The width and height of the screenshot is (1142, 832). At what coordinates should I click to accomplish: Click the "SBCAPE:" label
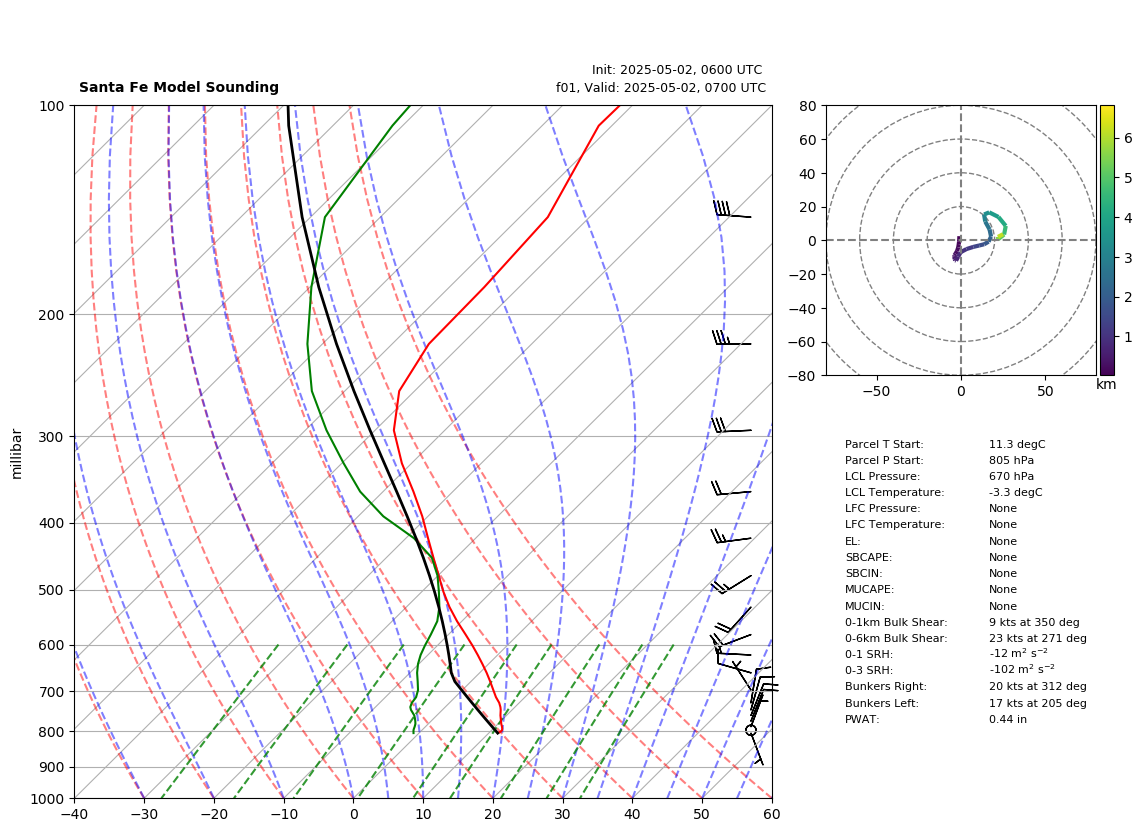click(868, 557)
